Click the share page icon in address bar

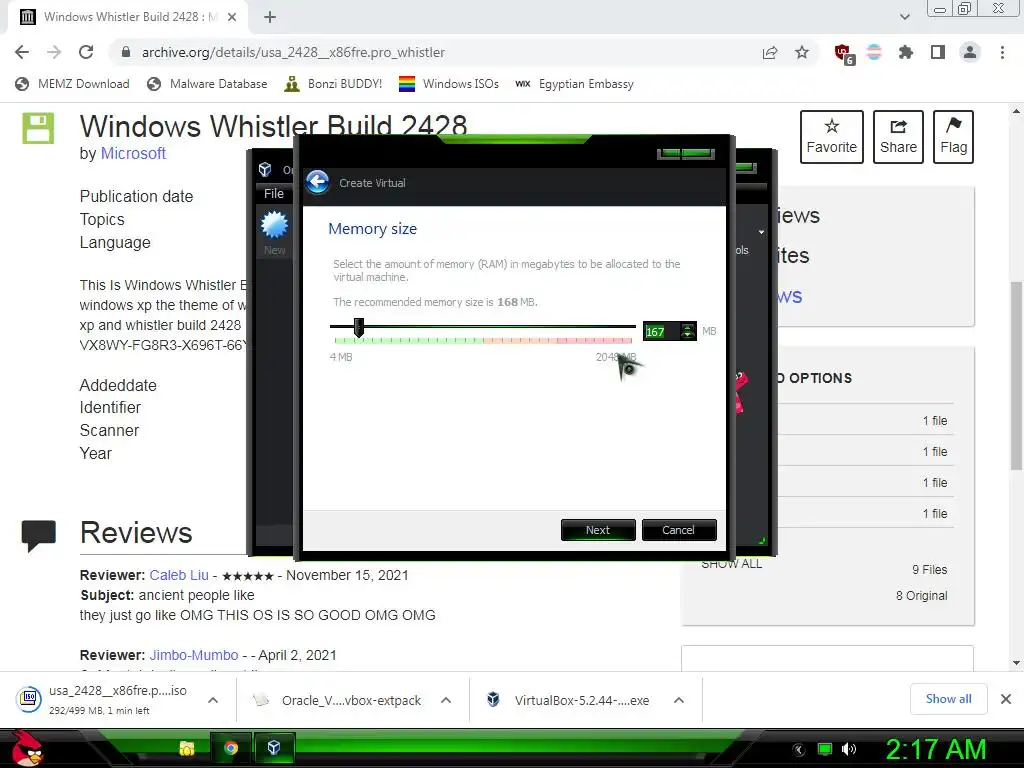tap(770, 53)
